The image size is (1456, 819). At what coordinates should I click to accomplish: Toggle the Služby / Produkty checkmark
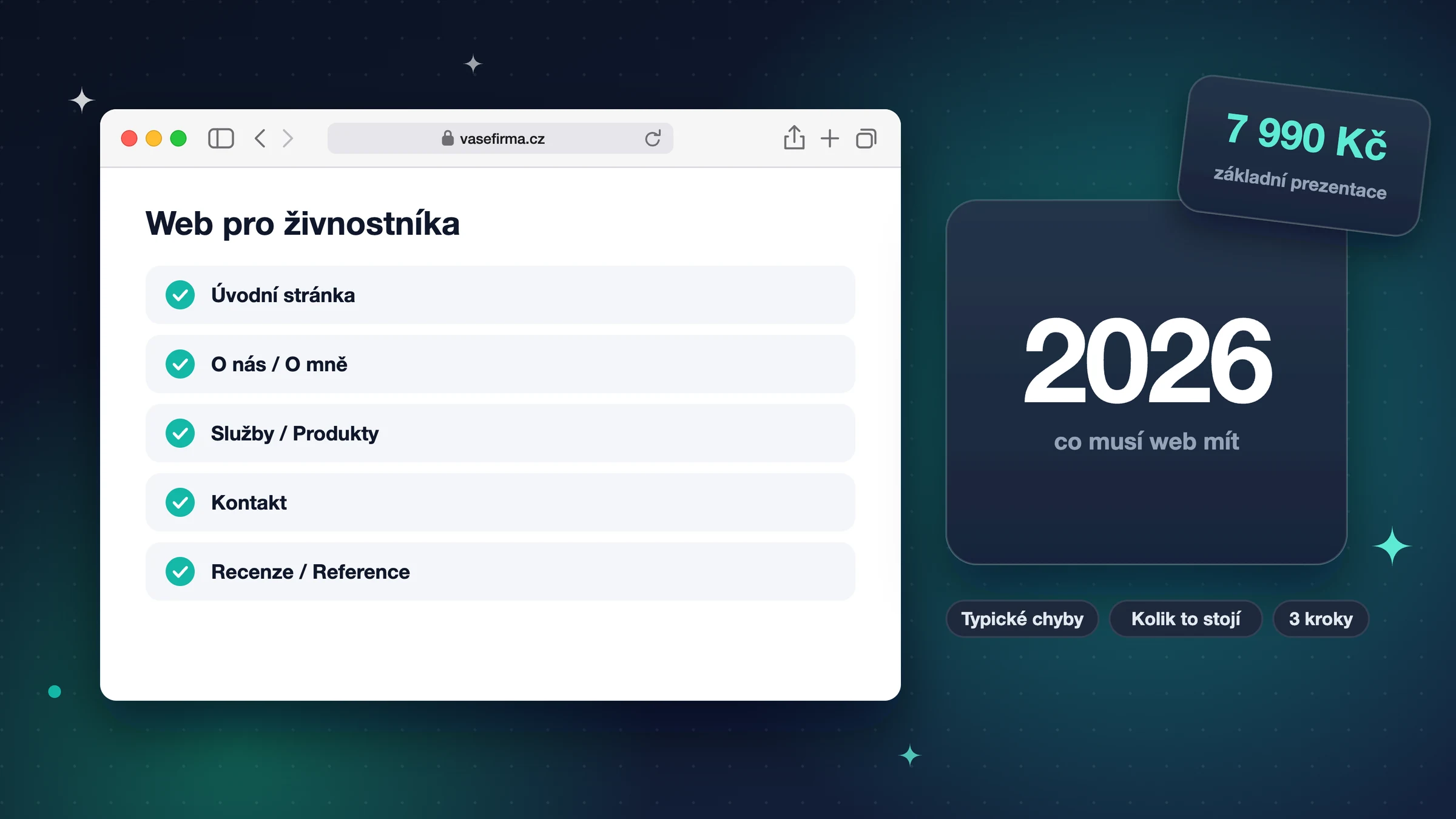[x=180, y=433]
